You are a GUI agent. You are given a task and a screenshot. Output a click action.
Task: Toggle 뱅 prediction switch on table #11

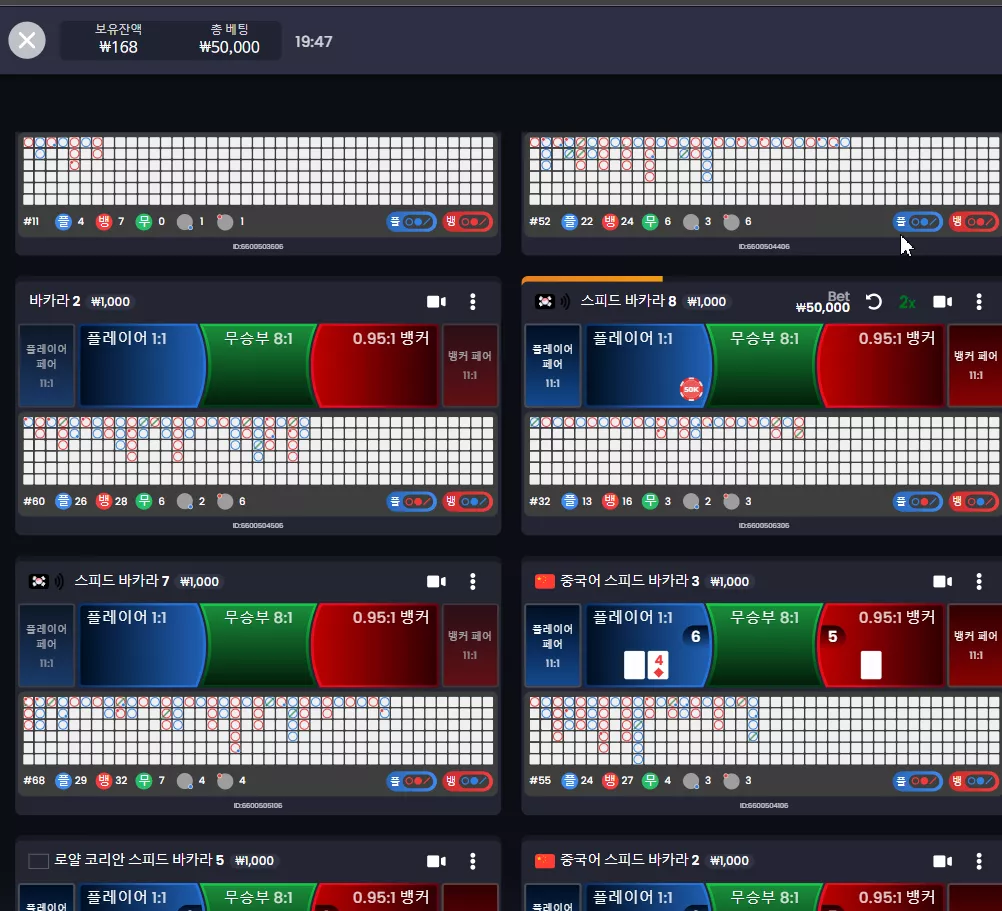click(x=468, y=222)
